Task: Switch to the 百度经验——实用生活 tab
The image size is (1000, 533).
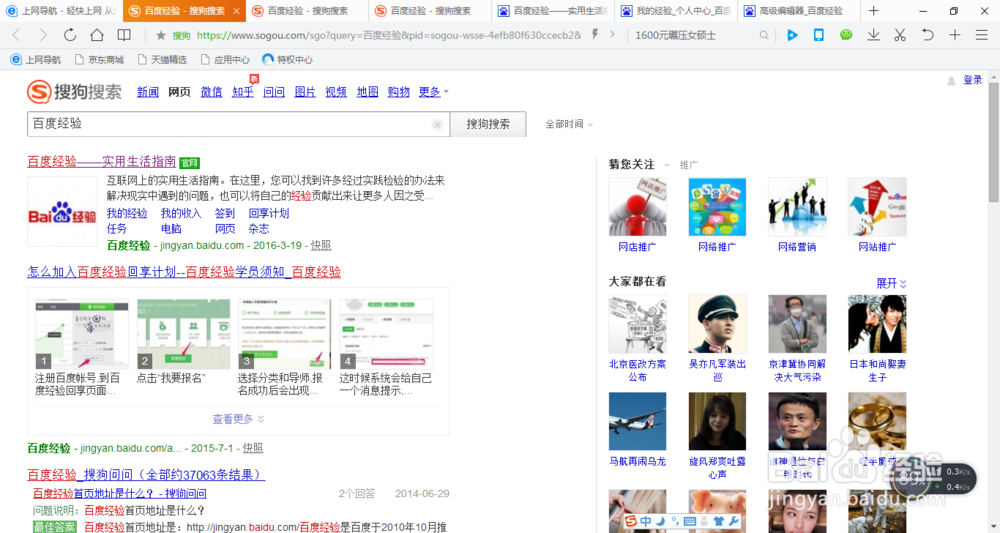Action: click(x=553, y=11)
